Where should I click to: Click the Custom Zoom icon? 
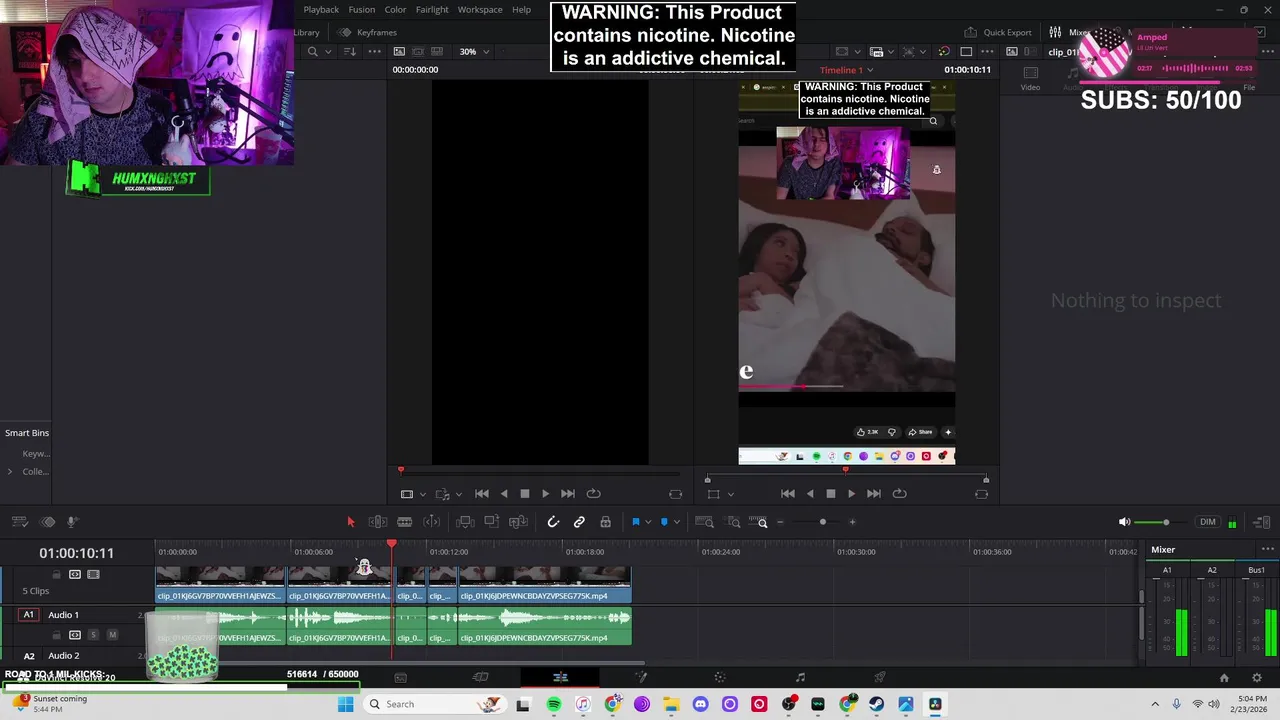click(x=759, y=522)
